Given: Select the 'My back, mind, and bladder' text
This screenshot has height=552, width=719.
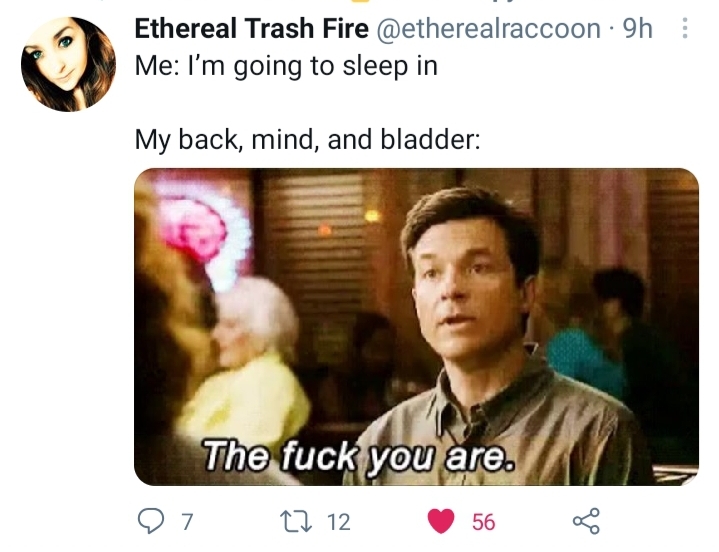Looking at the screenshot, I should [x=308, y=139].
